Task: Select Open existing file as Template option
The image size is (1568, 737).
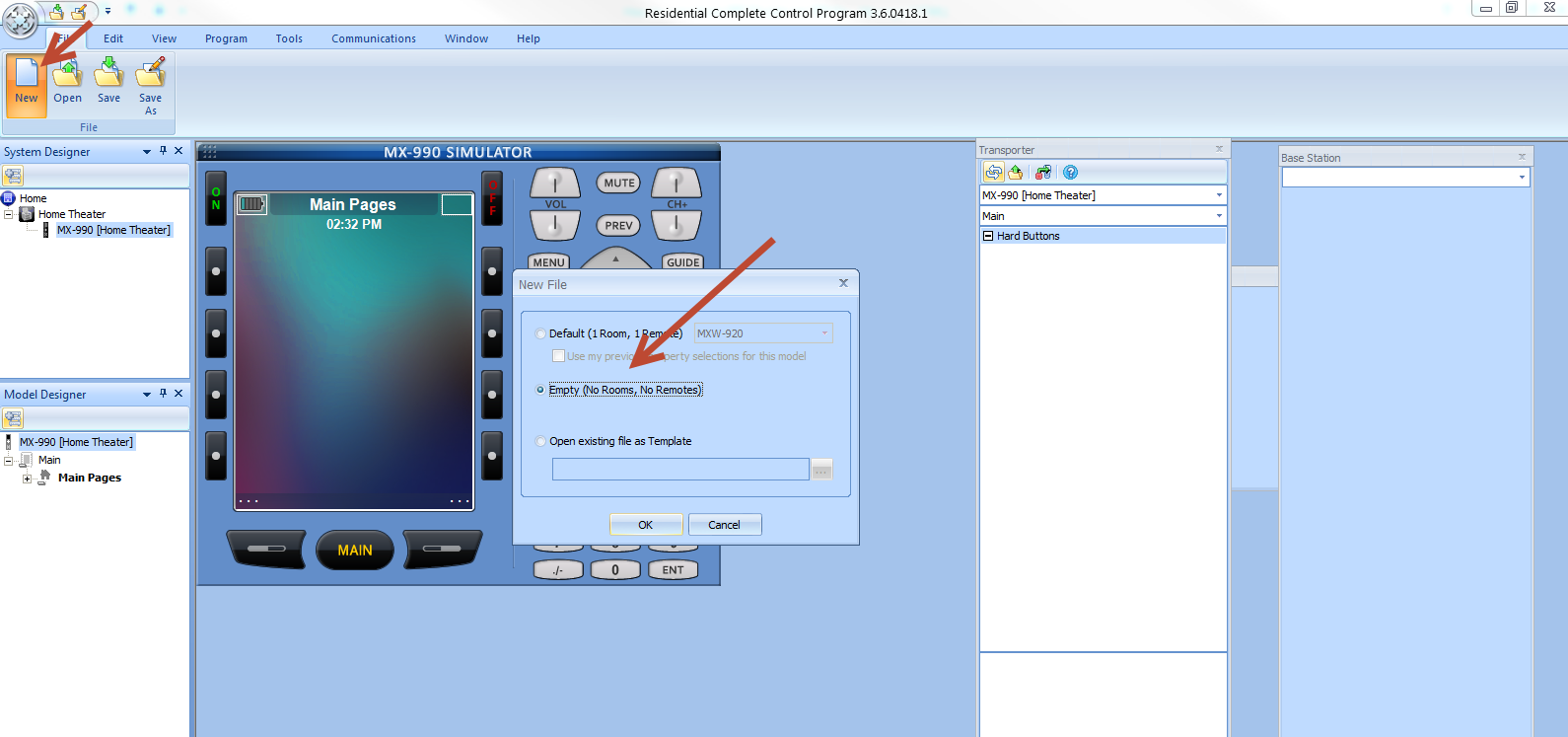Action: click(x=540, y=441)
